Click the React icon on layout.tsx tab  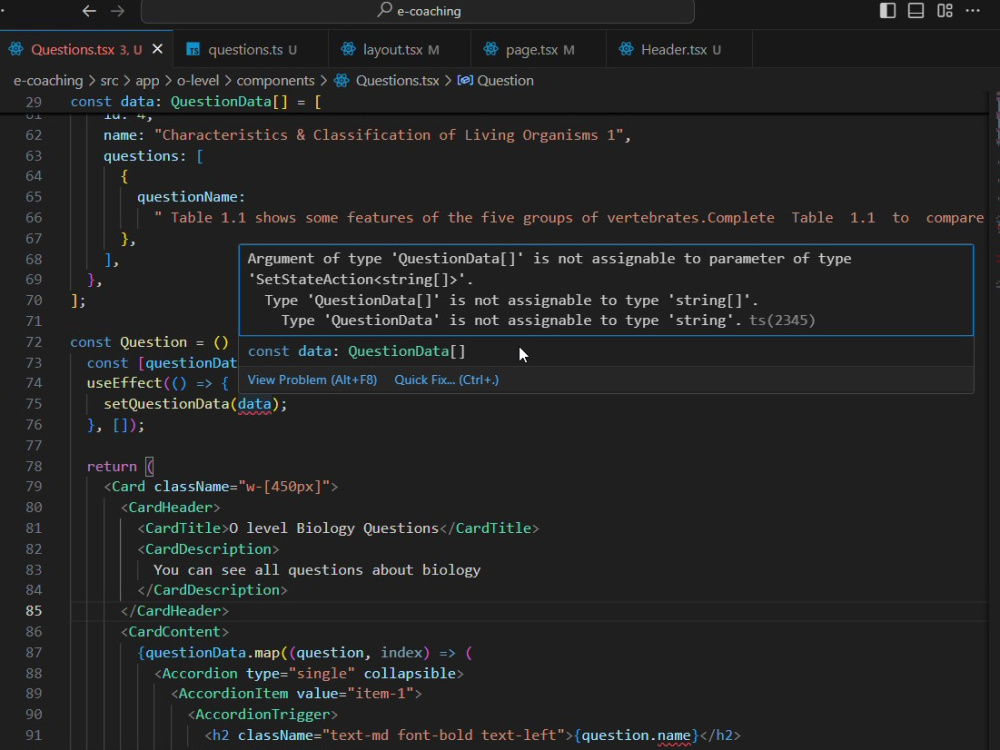pyautogui.click(x=348, y=49)
